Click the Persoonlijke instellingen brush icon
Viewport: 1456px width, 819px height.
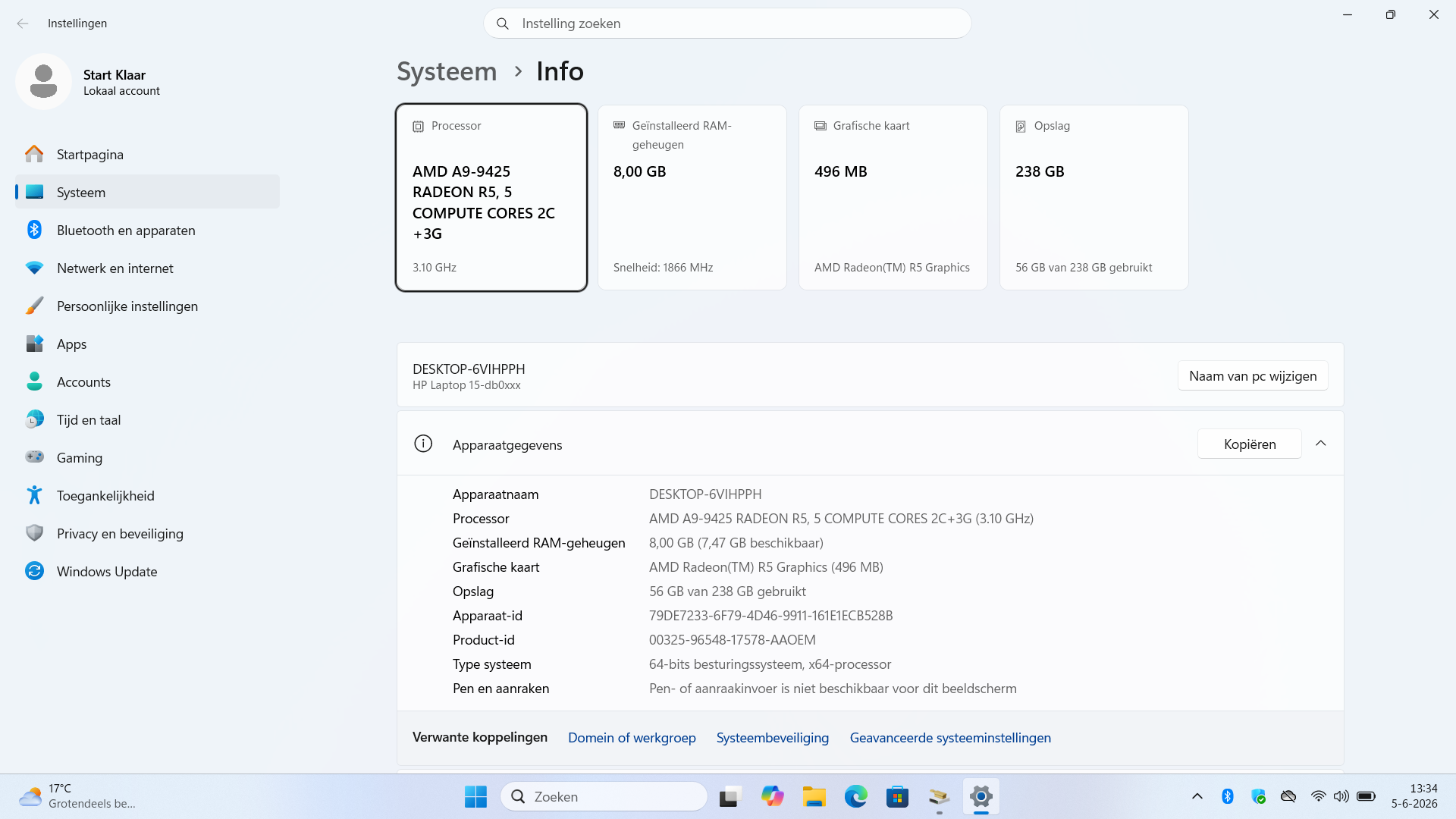pyautogui.click(x=34, y=306)
